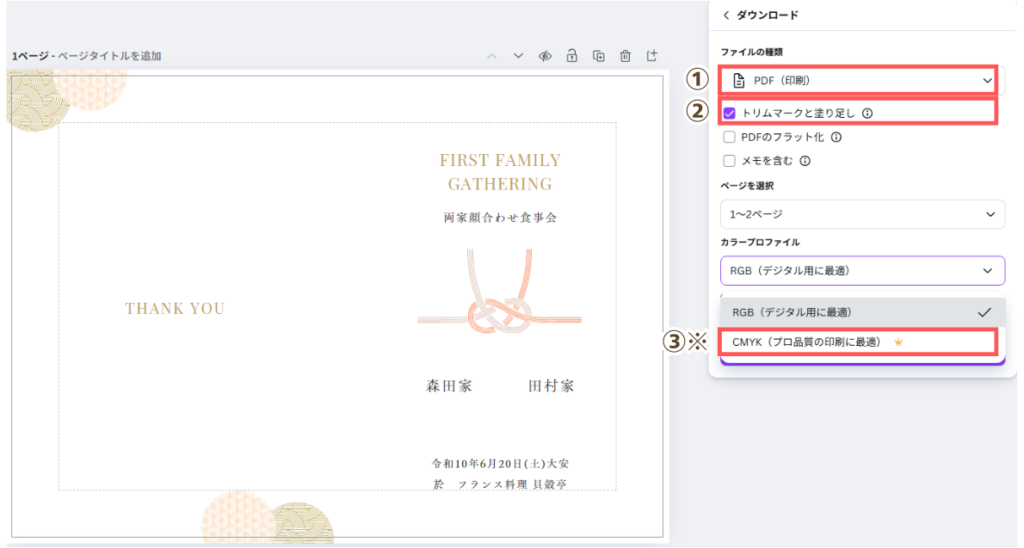Add a new page with the plus-page icon

click(x=652, y=56)
